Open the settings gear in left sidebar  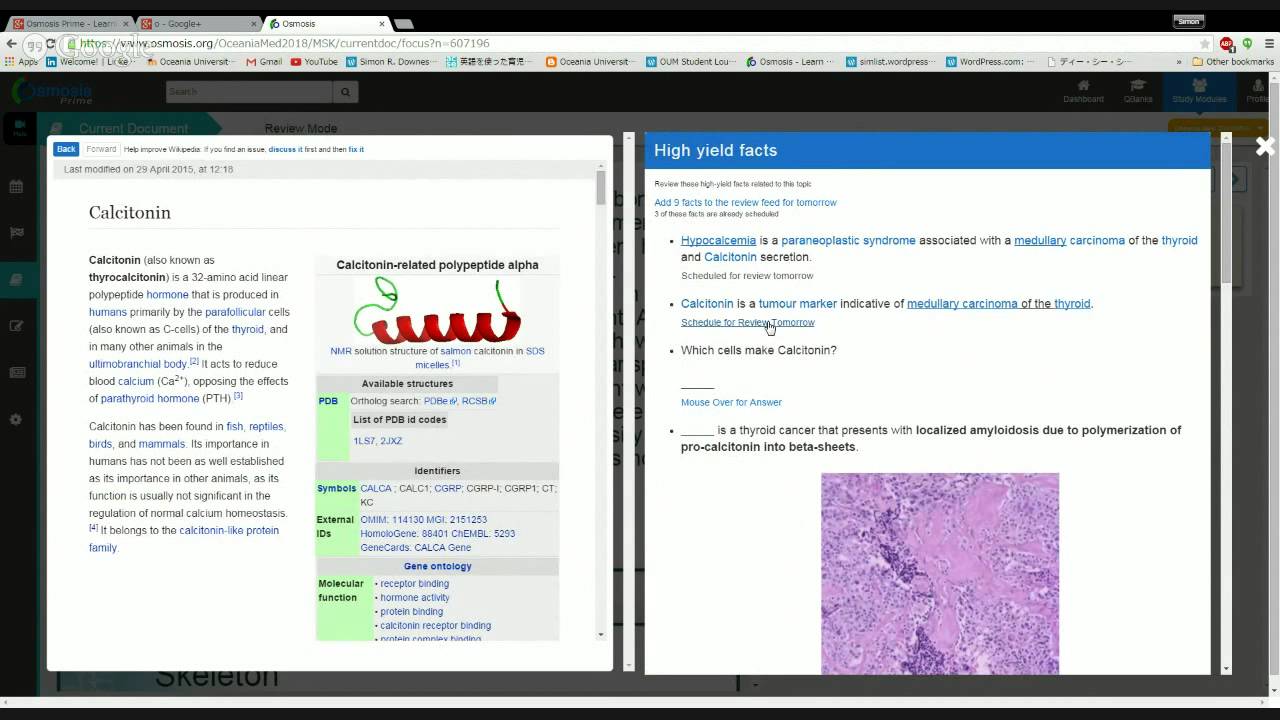pos(16,420)
